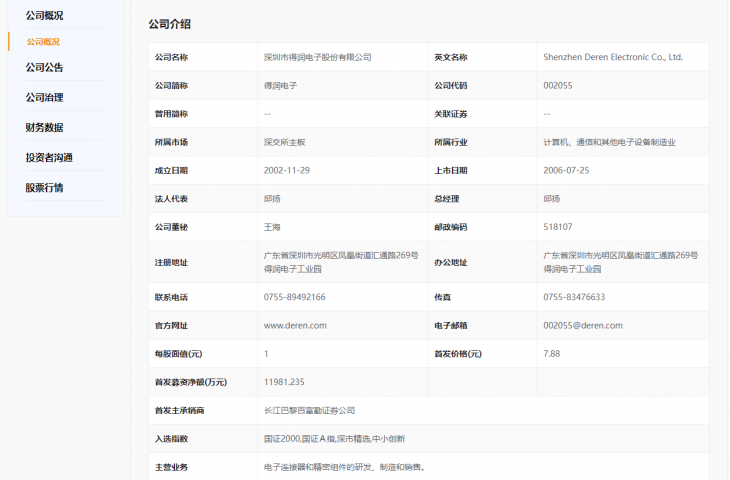730x480 pixels.
Task: Click the 首发主承销商 label
Action: 180,411
